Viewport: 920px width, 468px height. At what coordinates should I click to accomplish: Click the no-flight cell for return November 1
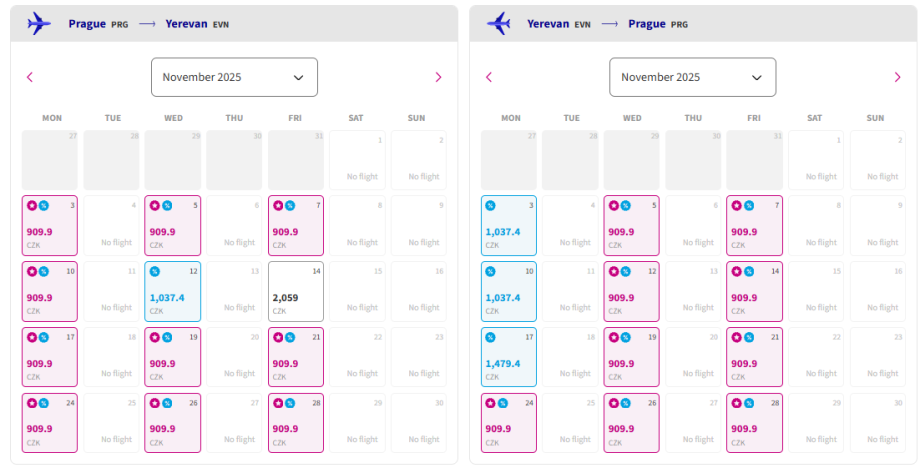(x=815, y=161)
